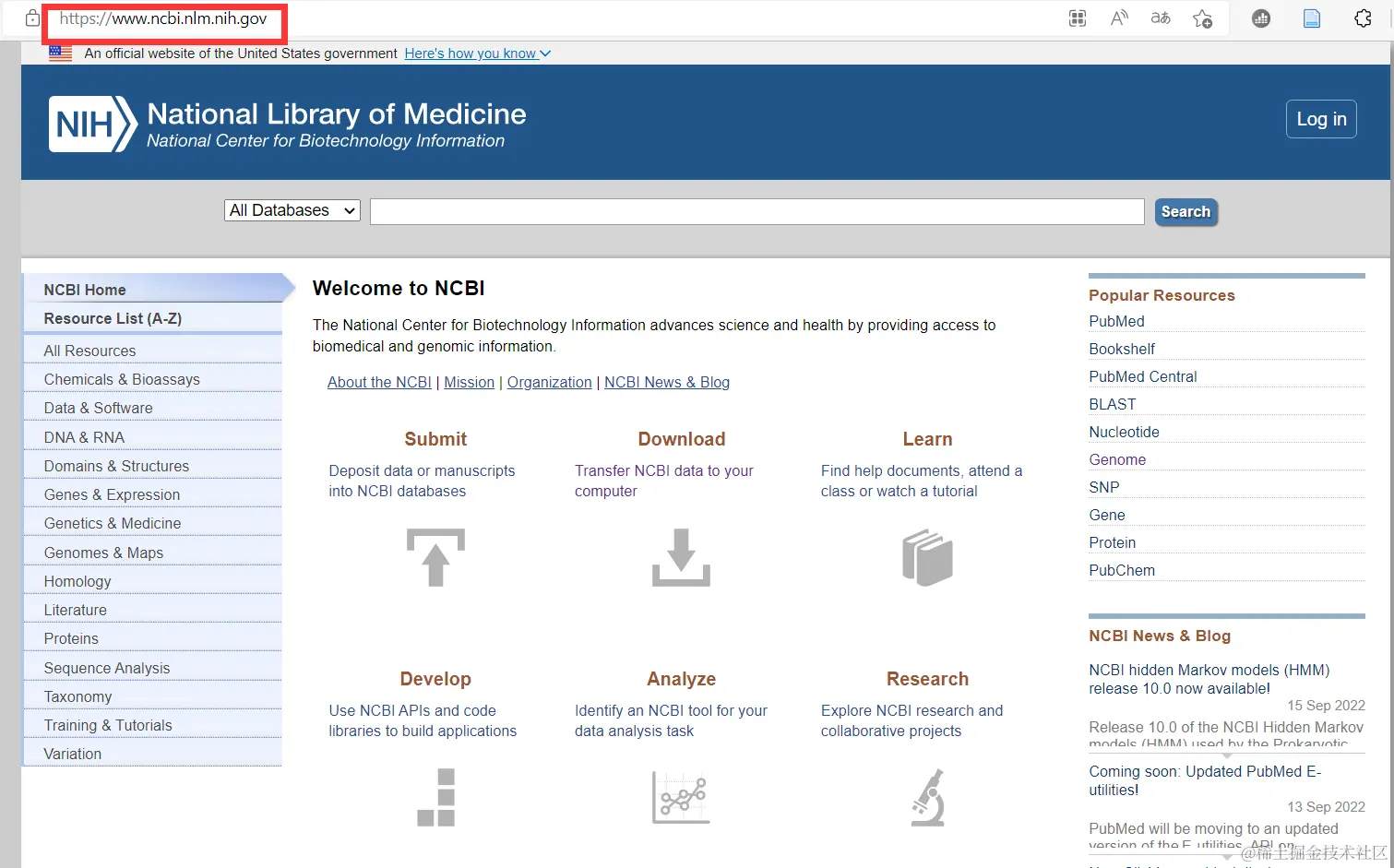Viewport: 1394px width, 868px height.
Task: Open Sequence Analysis sidebar item
Action: (152, 668)
